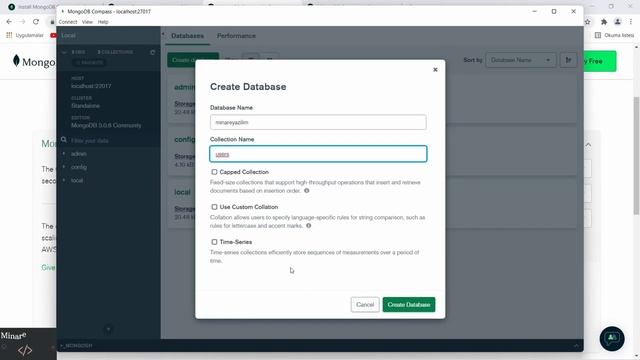Open the Custom Collation info icon
The image size is (640, 360).
[309, 226]
